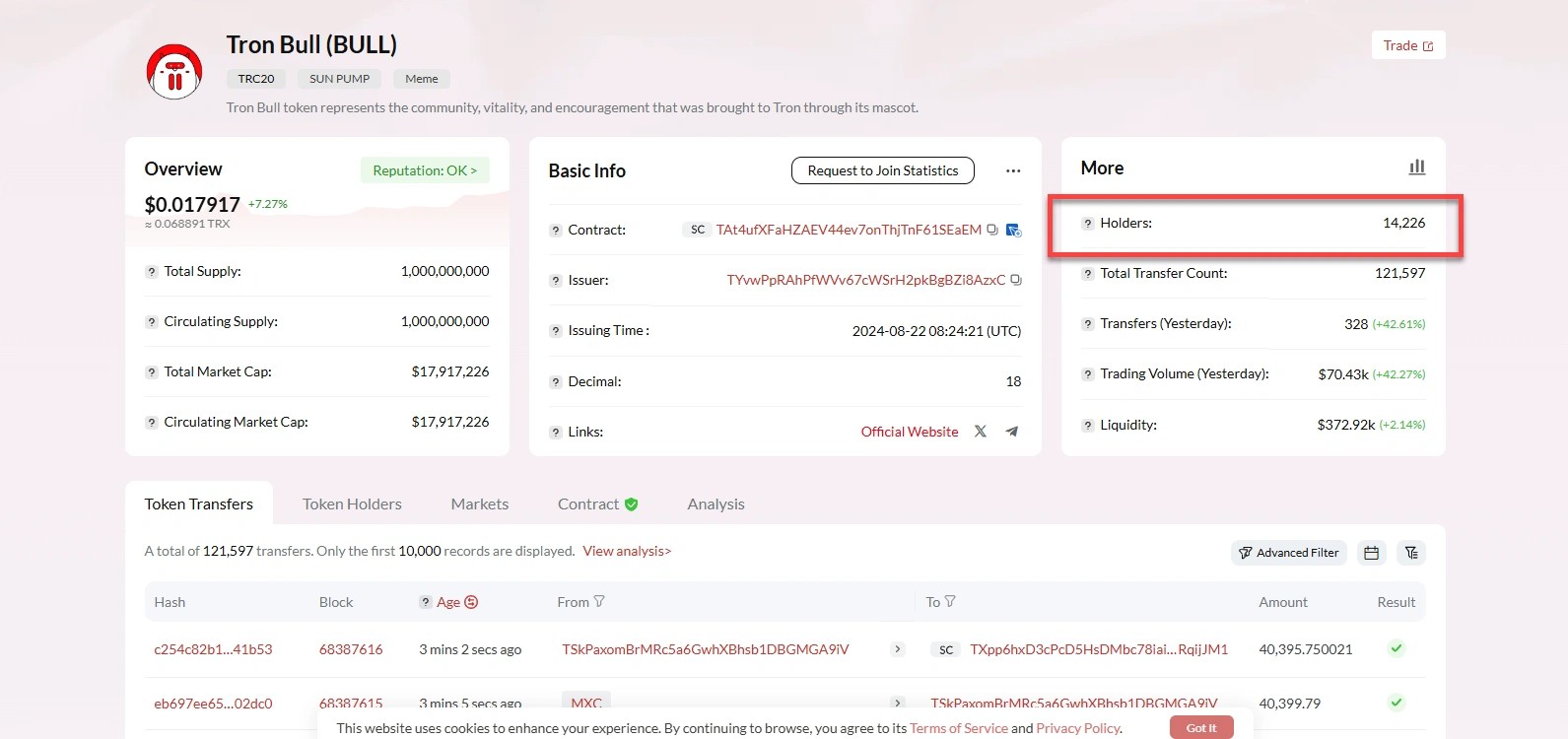Open sender address TSkPaxomBrMRc5a6GwhXBhsb1DBGMGA9iV in first row

[706, 649]
